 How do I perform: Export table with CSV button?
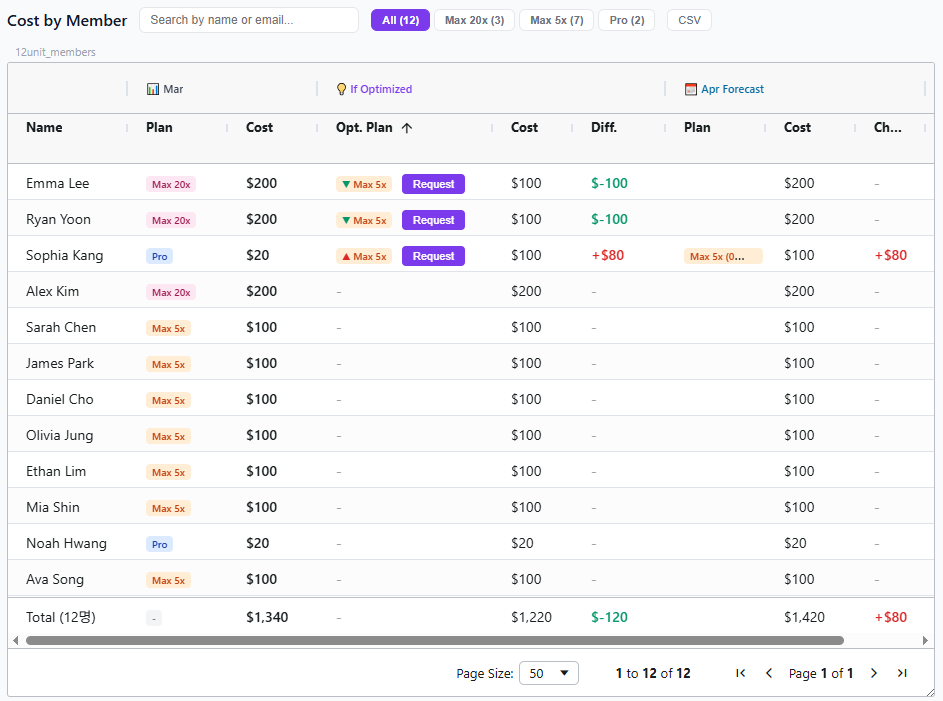(x=689, y=20)
